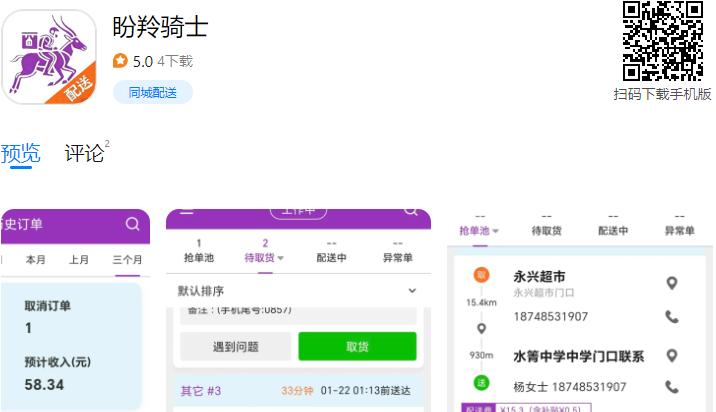Select the 预览 tab
This screenshot has width=716, height=412.
[20, 153]
